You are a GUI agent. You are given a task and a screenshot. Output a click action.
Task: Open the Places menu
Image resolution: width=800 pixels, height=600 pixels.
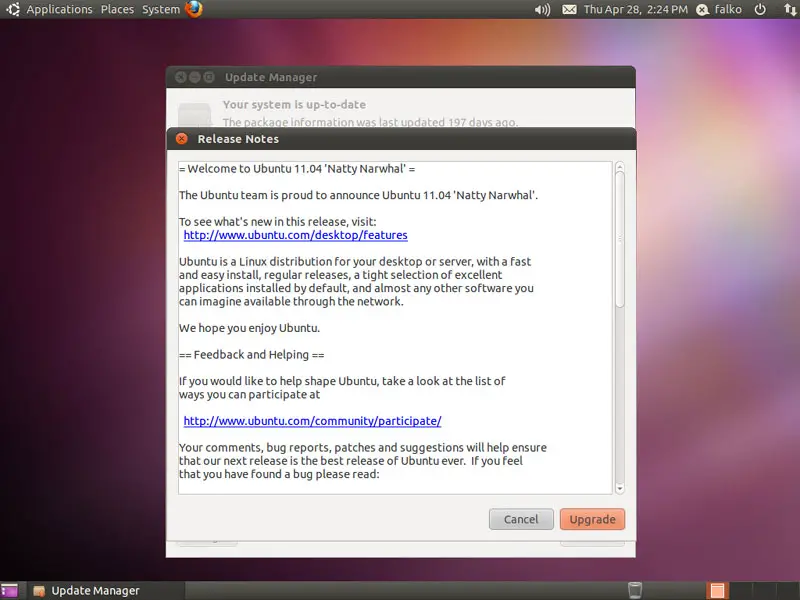pyautogui.click(x=117, y=9)
